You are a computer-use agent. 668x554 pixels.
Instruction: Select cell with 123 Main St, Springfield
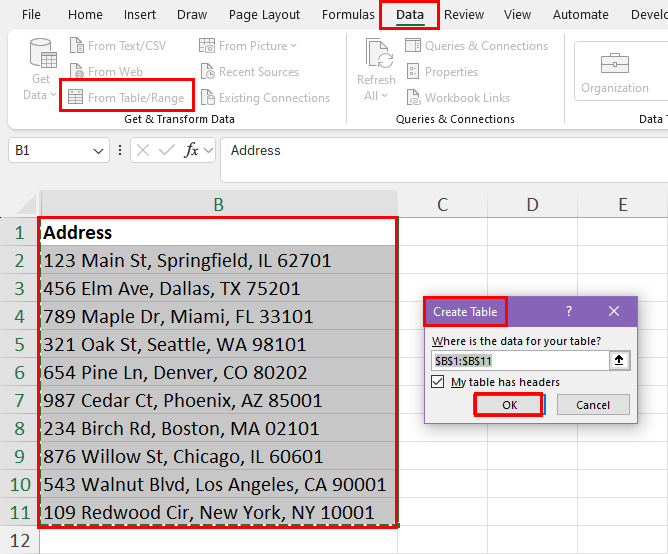click(x=219, y=260)
